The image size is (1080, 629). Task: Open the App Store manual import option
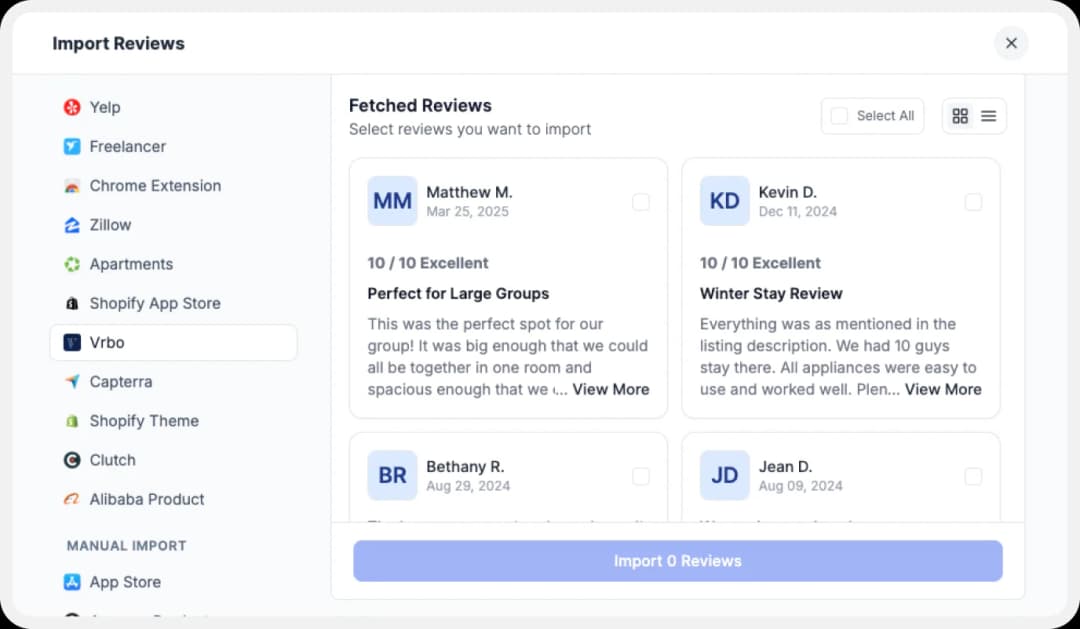70,581
